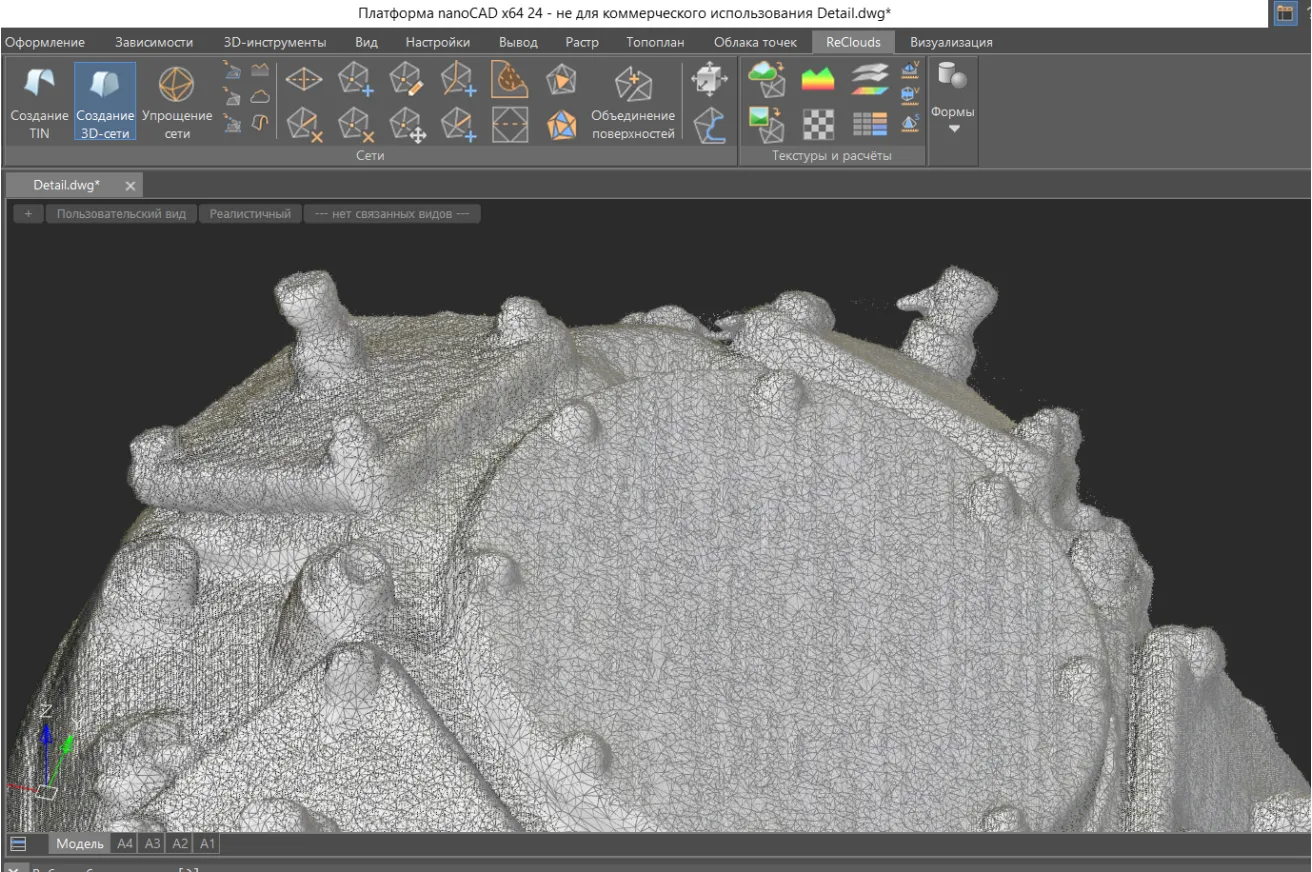Viewport: 1312px width, 872px height.
Task: Click the move vertex arrows icon
Action: point(407,124)
